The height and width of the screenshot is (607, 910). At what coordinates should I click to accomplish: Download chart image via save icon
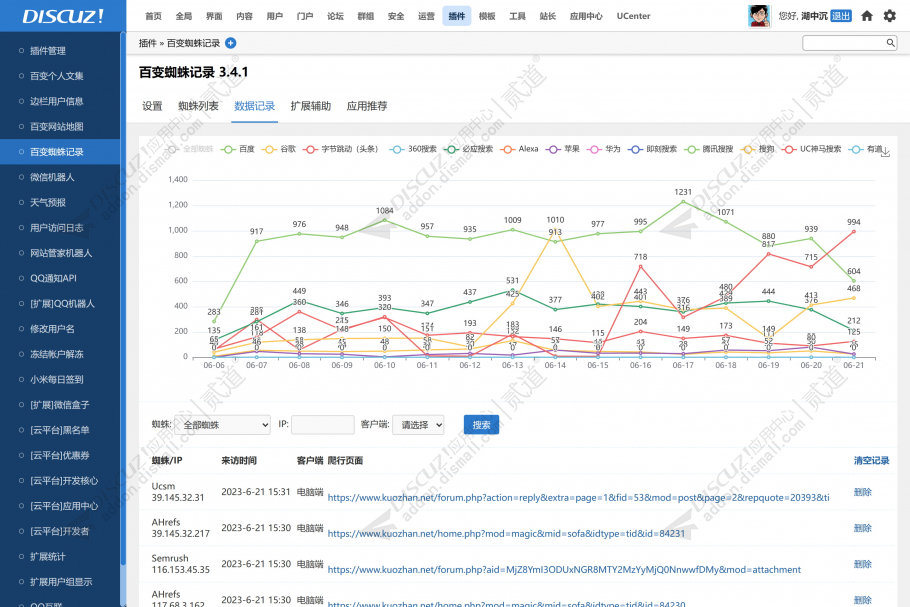[x=885, y=153]
